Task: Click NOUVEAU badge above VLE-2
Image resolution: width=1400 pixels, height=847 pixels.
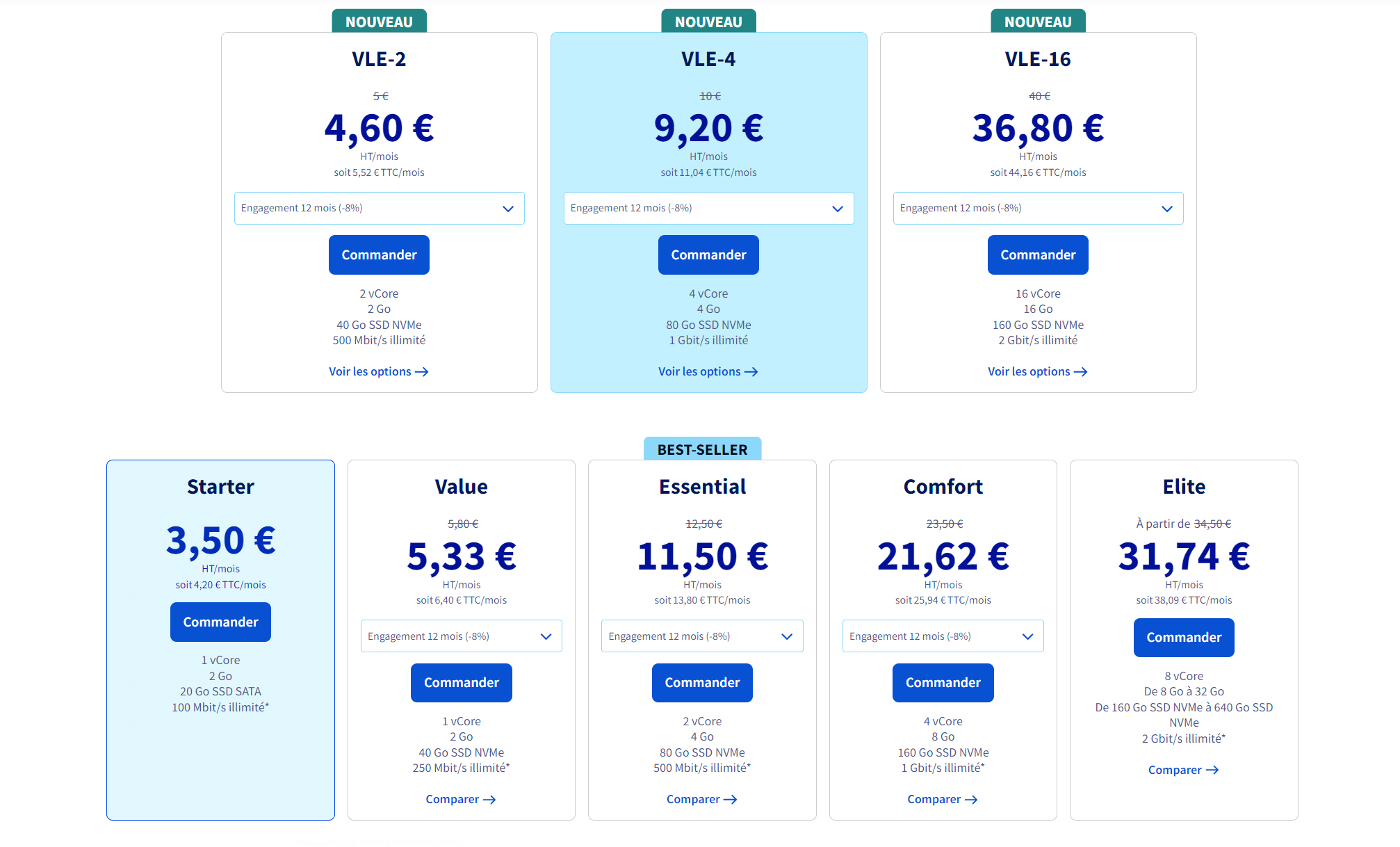Action: pyautogui.click(x=379, y=22)
